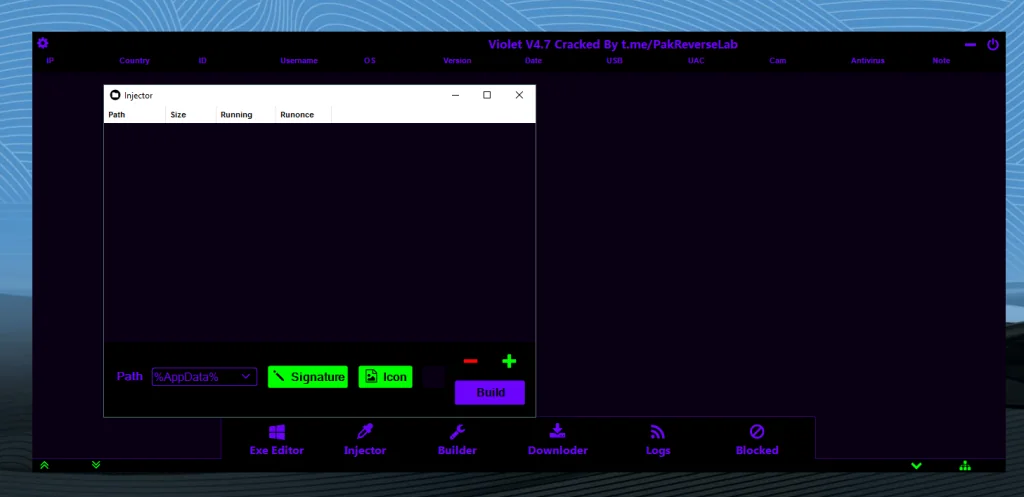Click the green double-down chevron at bottom left
1024x497 pixels.
[96, 465]
